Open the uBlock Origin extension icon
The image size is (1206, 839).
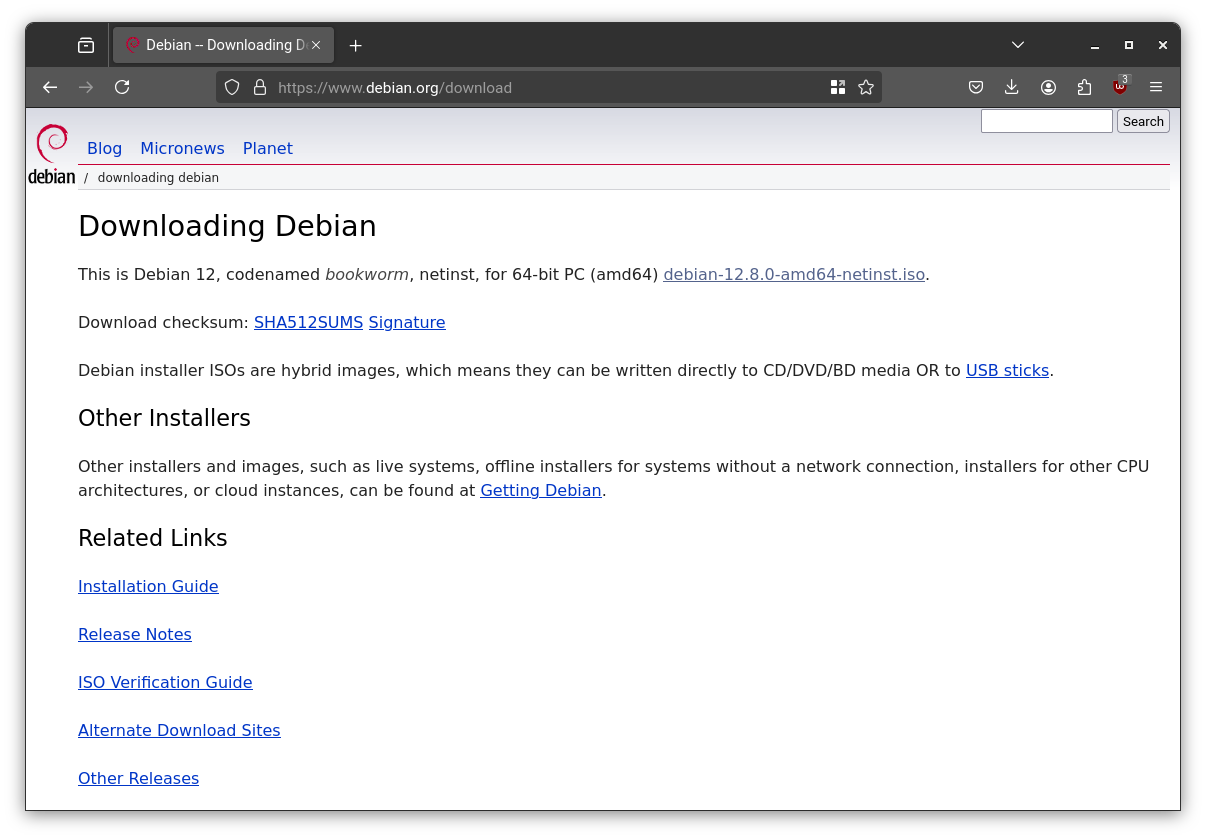(1119, 87)
